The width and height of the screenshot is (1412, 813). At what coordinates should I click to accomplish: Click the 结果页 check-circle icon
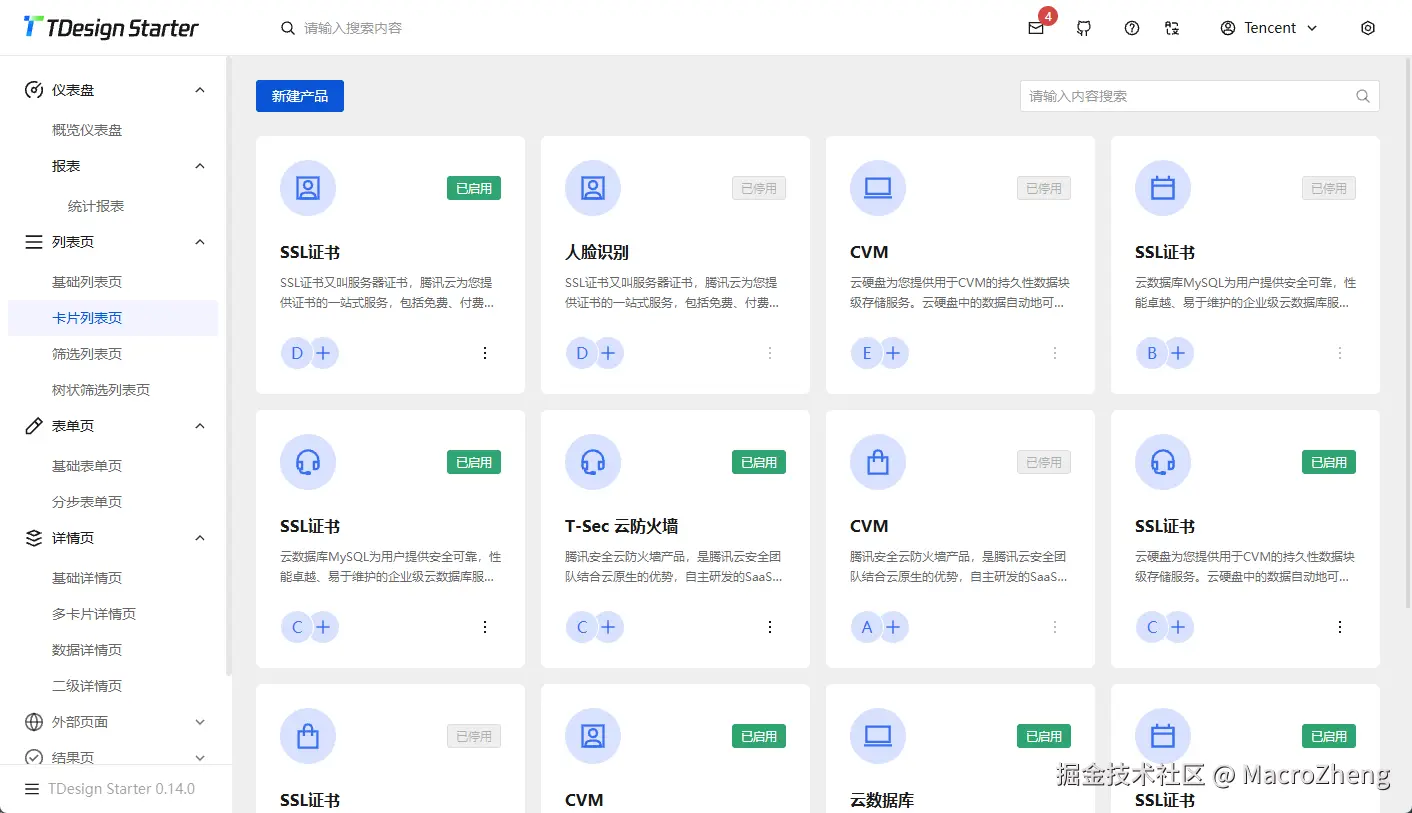click(34, 758)
